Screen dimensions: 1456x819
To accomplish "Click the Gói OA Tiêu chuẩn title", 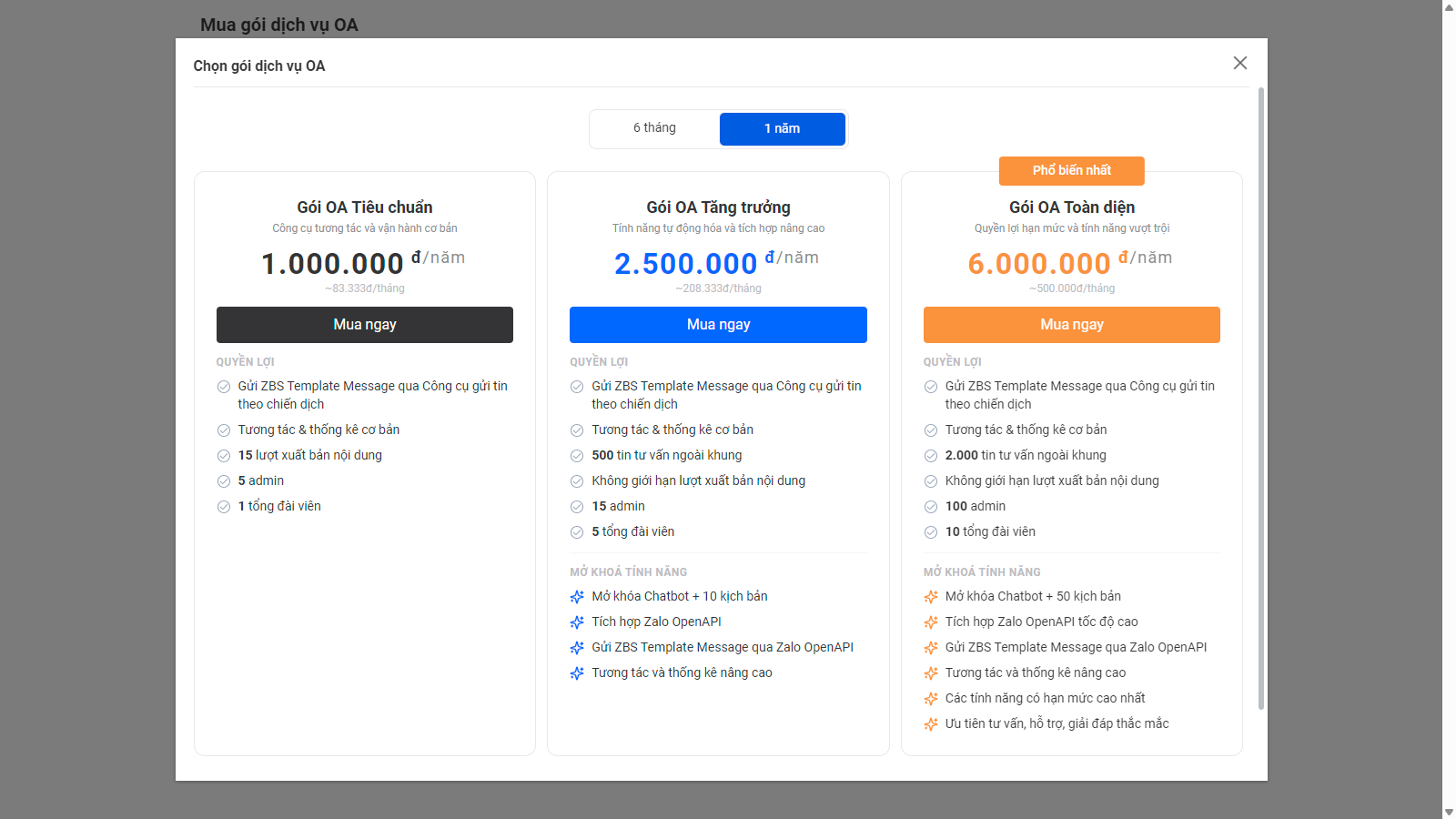I will [x=365, y=207].
